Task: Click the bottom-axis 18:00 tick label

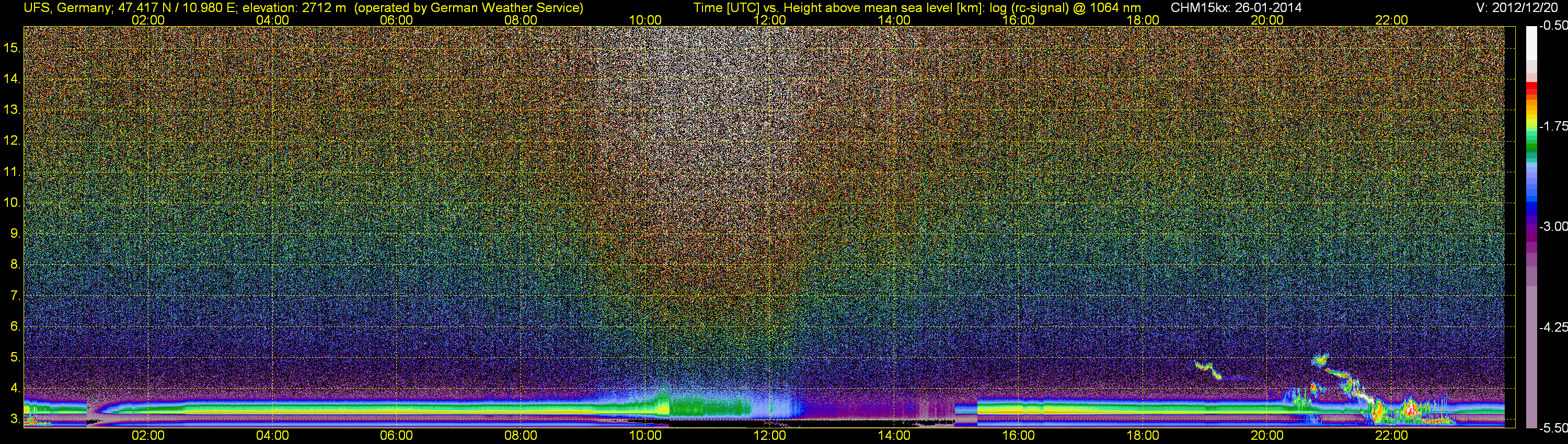Action: 1143,436
